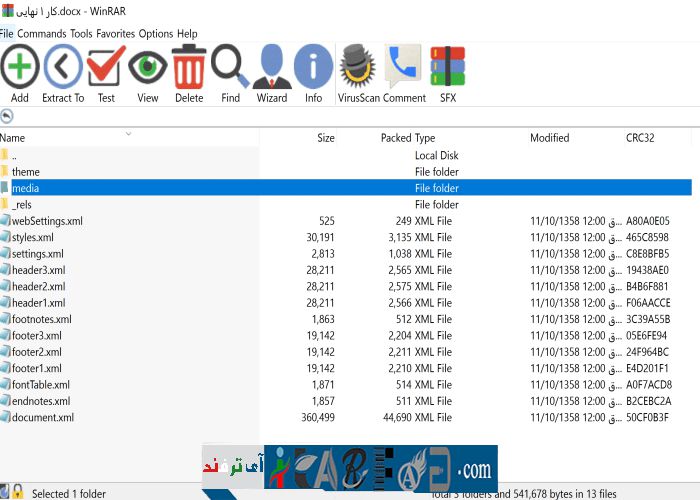Start the VirusScan tool
This screenshot has width=700, height=500.
click(x=357, y=68)
